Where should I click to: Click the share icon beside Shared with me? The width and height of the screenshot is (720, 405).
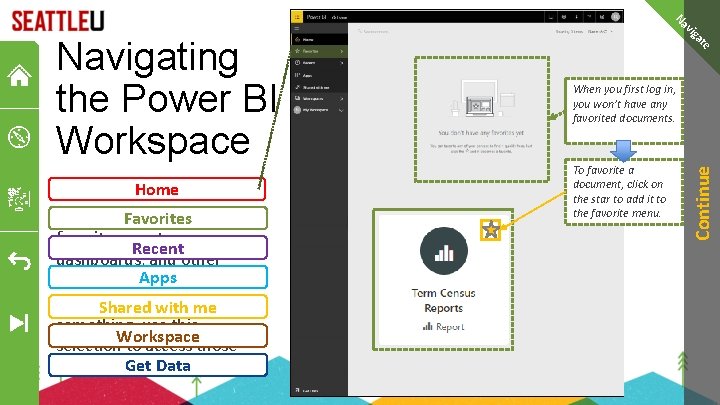pos(298,87)
